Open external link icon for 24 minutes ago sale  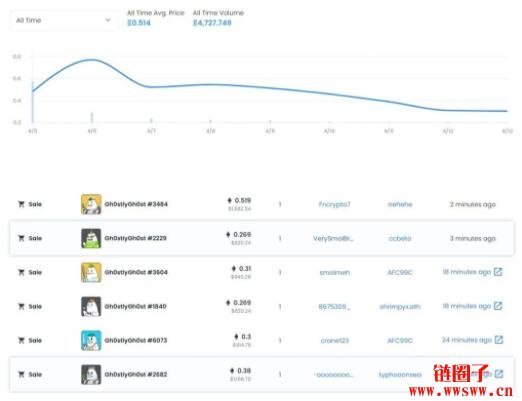pyautogui.click(x=498, y=340)
